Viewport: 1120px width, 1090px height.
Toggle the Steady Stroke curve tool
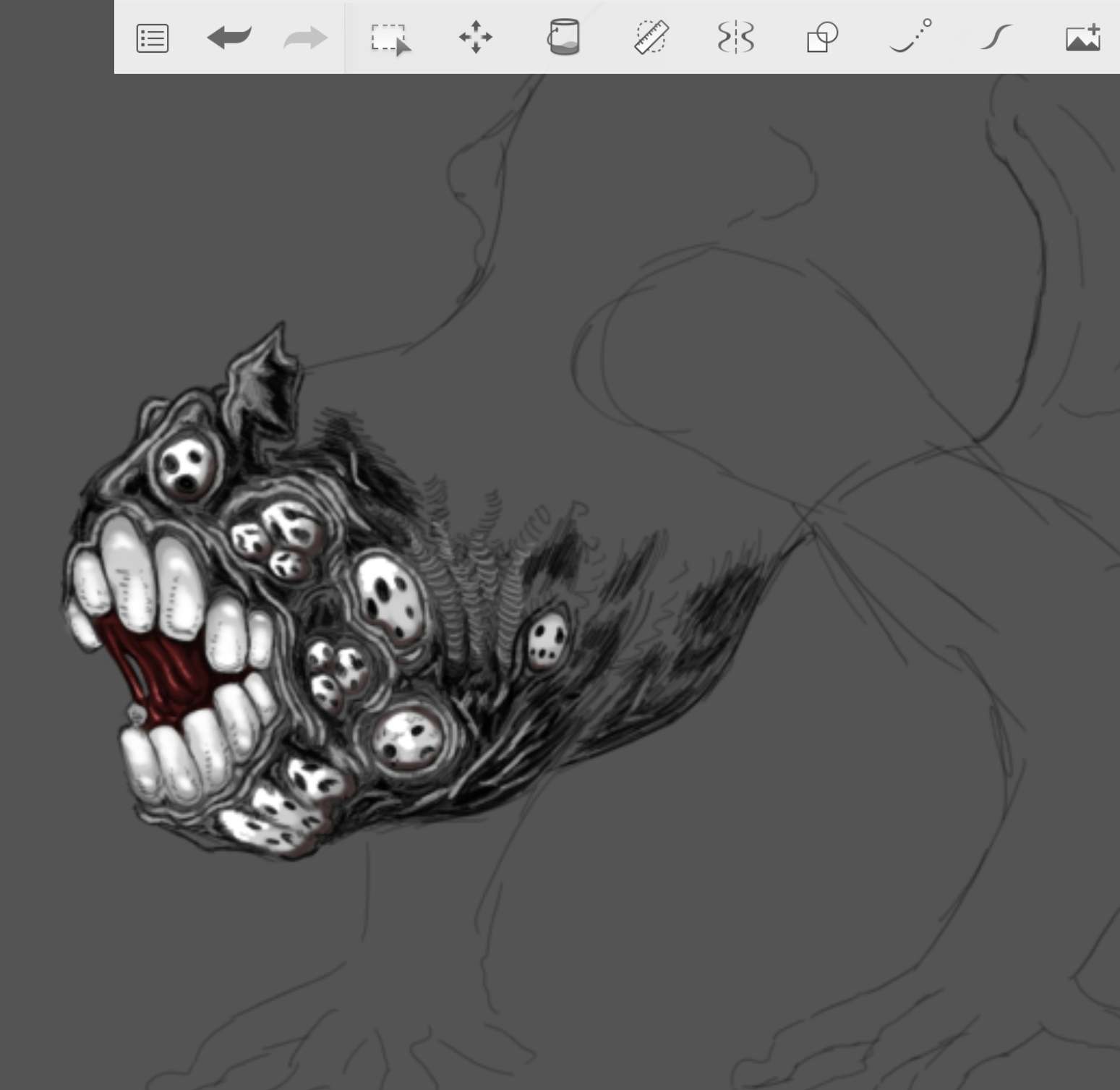(x=996, y=38)
